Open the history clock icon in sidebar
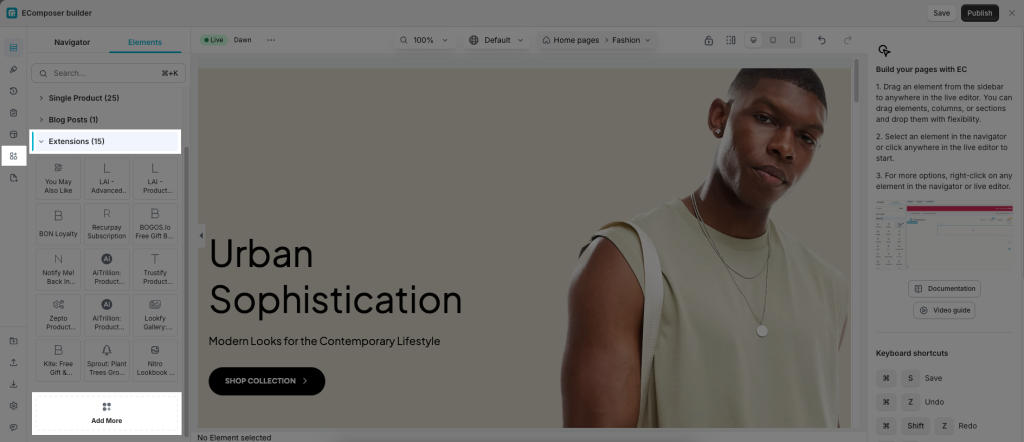 pos(13,91)
